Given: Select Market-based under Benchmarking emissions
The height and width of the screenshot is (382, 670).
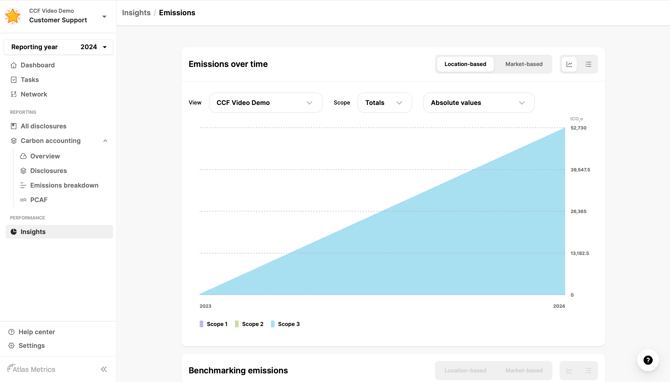Looking at the screenshot, I should 523,370.
